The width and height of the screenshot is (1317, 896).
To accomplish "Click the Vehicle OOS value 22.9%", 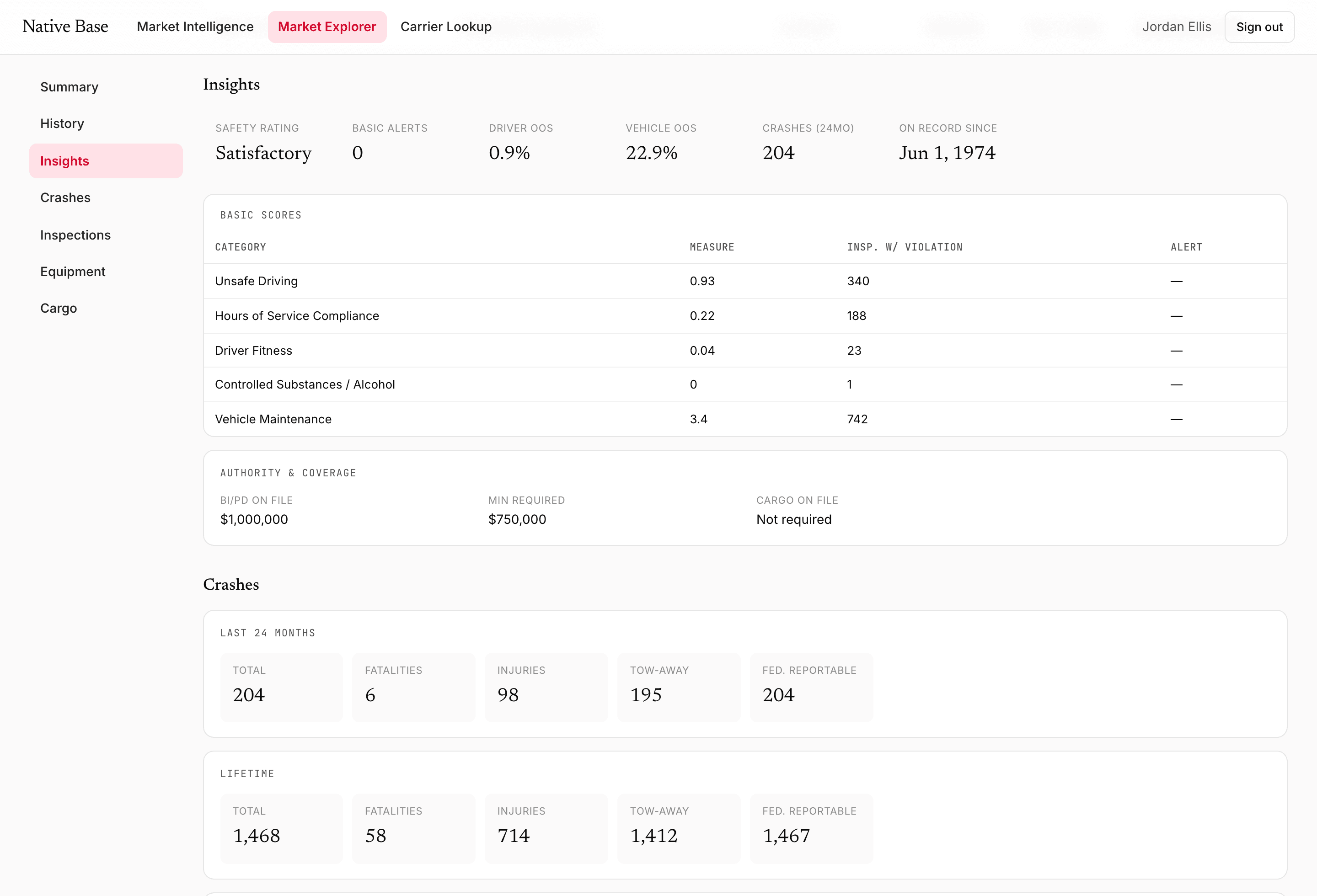I will (651, 153).
